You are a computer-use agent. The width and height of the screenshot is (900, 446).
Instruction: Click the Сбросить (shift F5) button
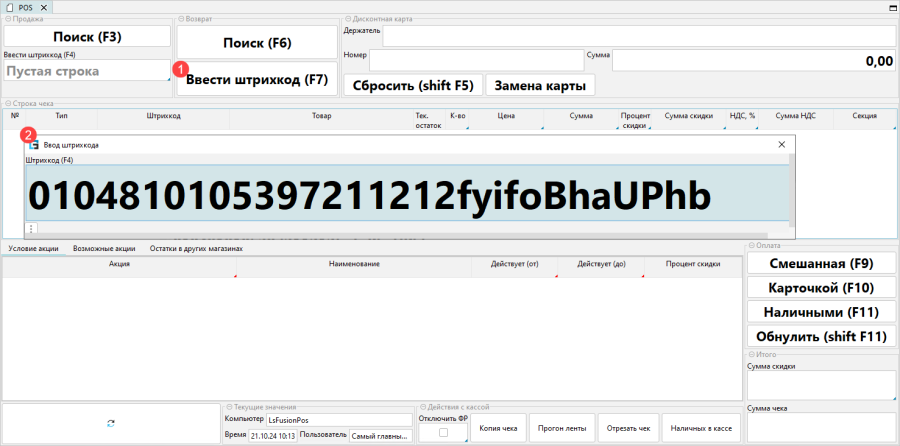pos(412,85)
